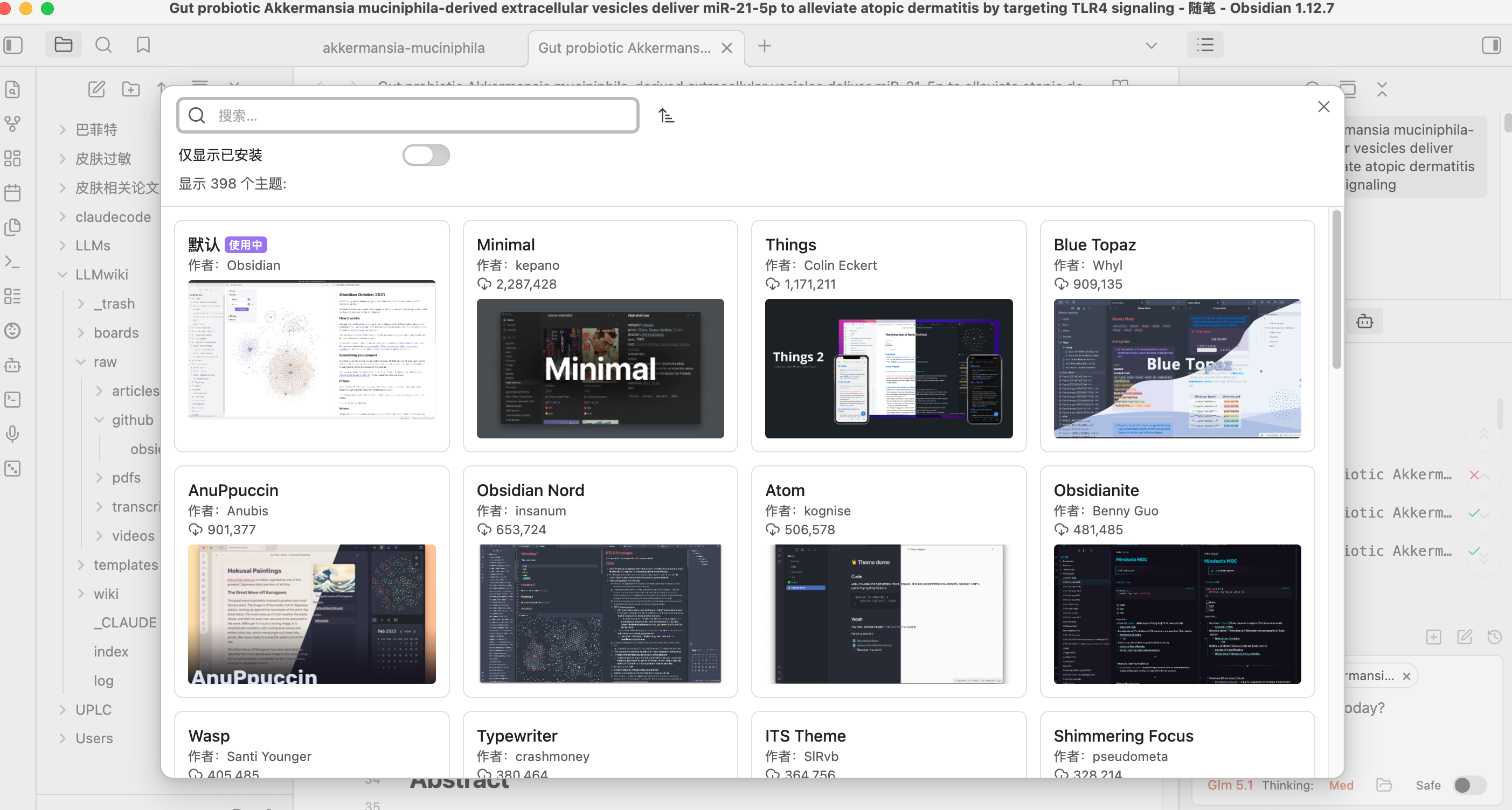The image size is (1512, 810).
Task: Open command palette ribbon icon
Action: pos(12,262)
